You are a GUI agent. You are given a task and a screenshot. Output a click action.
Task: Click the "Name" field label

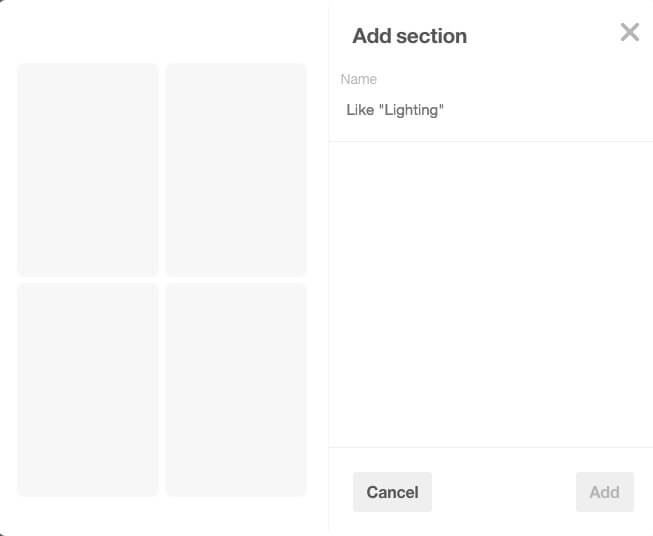pyautogui.click(x=358, y=79)
